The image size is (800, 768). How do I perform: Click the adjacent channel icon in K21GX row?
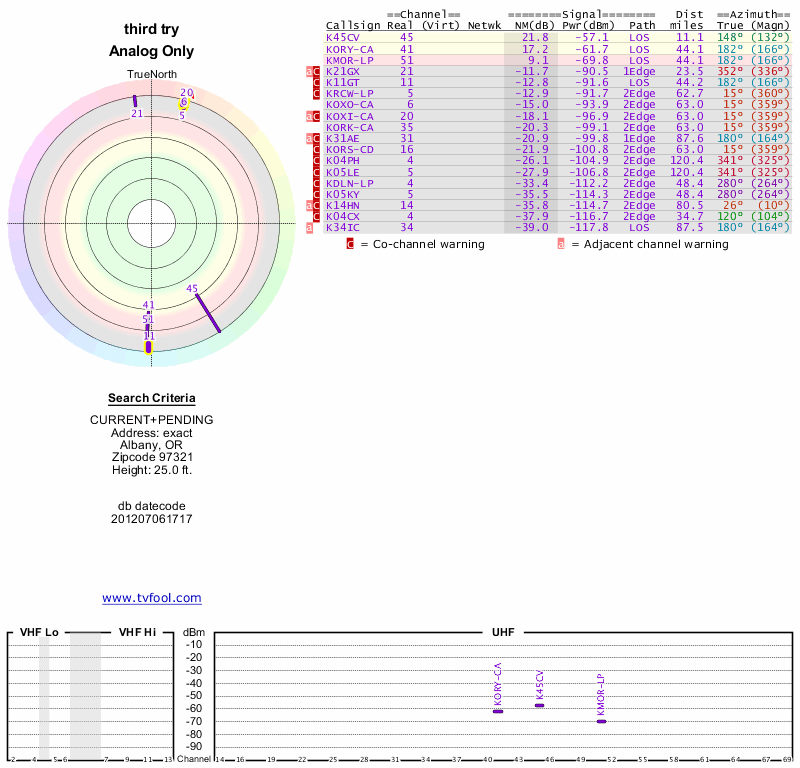tap(310, 72)
